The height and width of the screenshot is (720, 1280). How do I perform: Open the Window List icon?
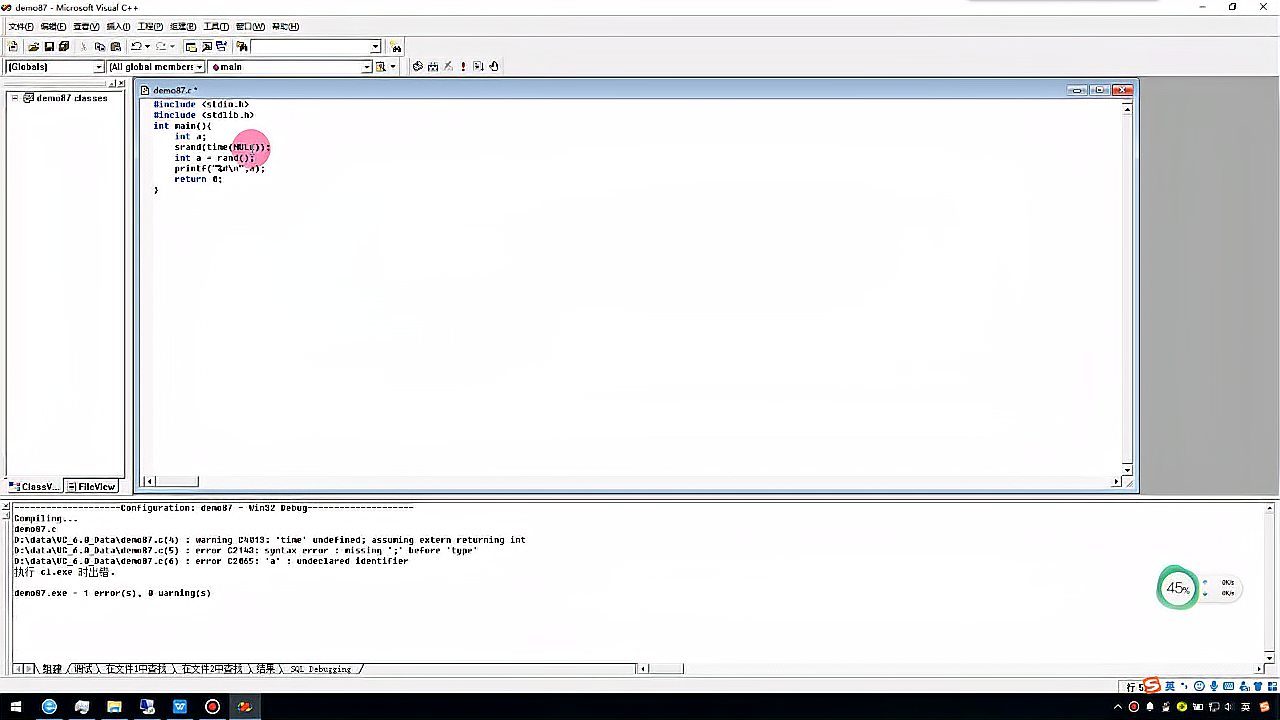pos(221,46)
